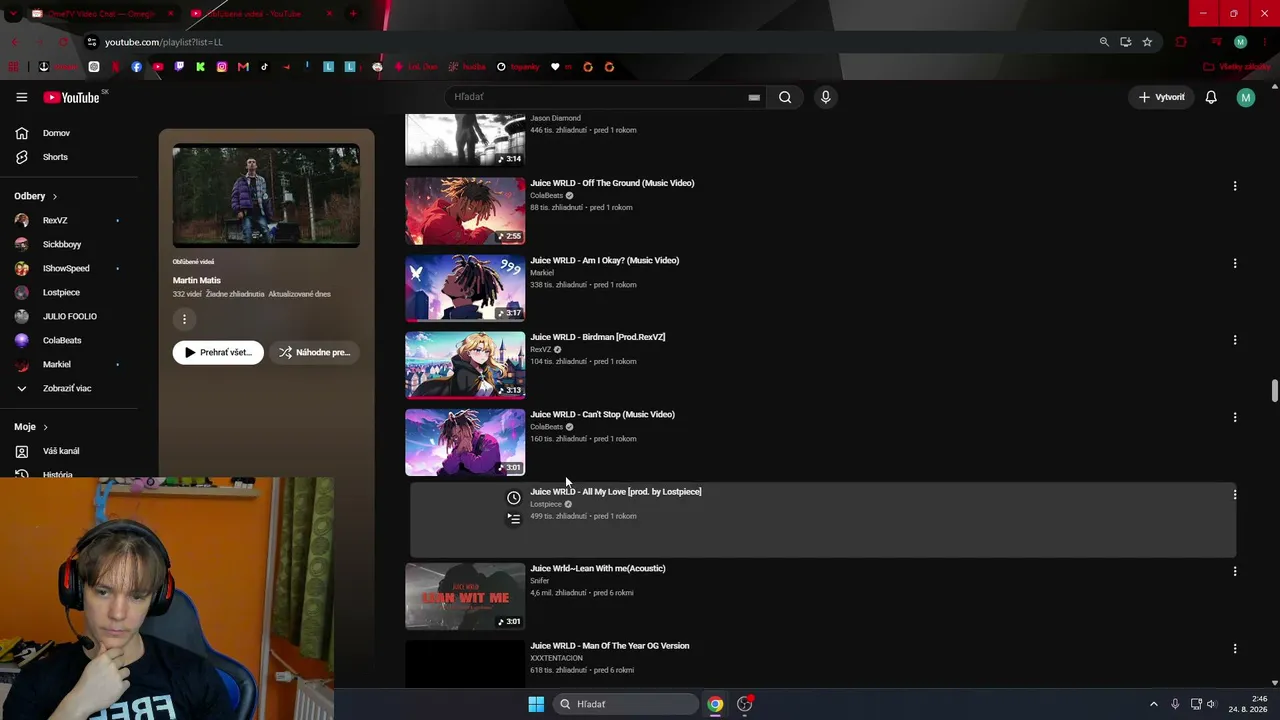The width and height of the screenshot is (1280, 720).
Task: Switch to the OmeTV Video Chat tab
Action: (x=103, y=13)
